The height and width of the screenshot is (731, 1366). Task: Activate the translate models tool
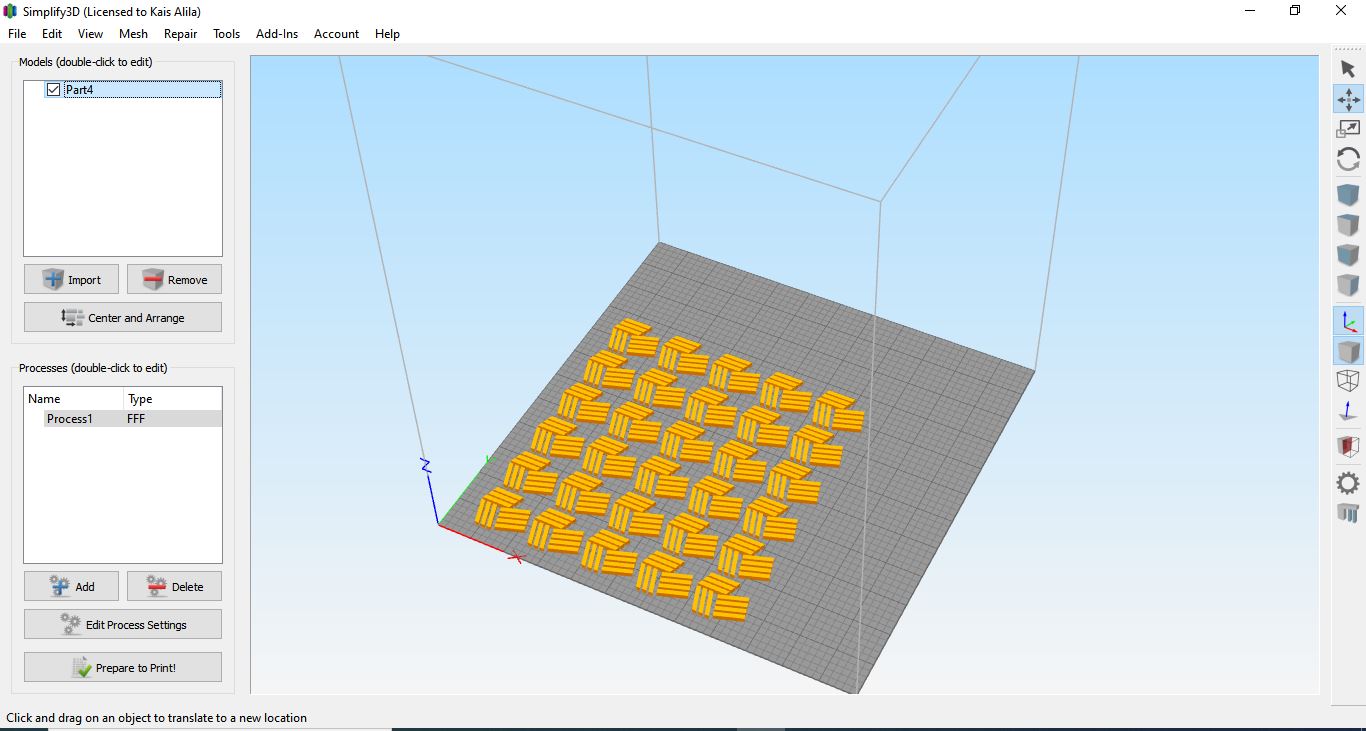point(1348,99)
